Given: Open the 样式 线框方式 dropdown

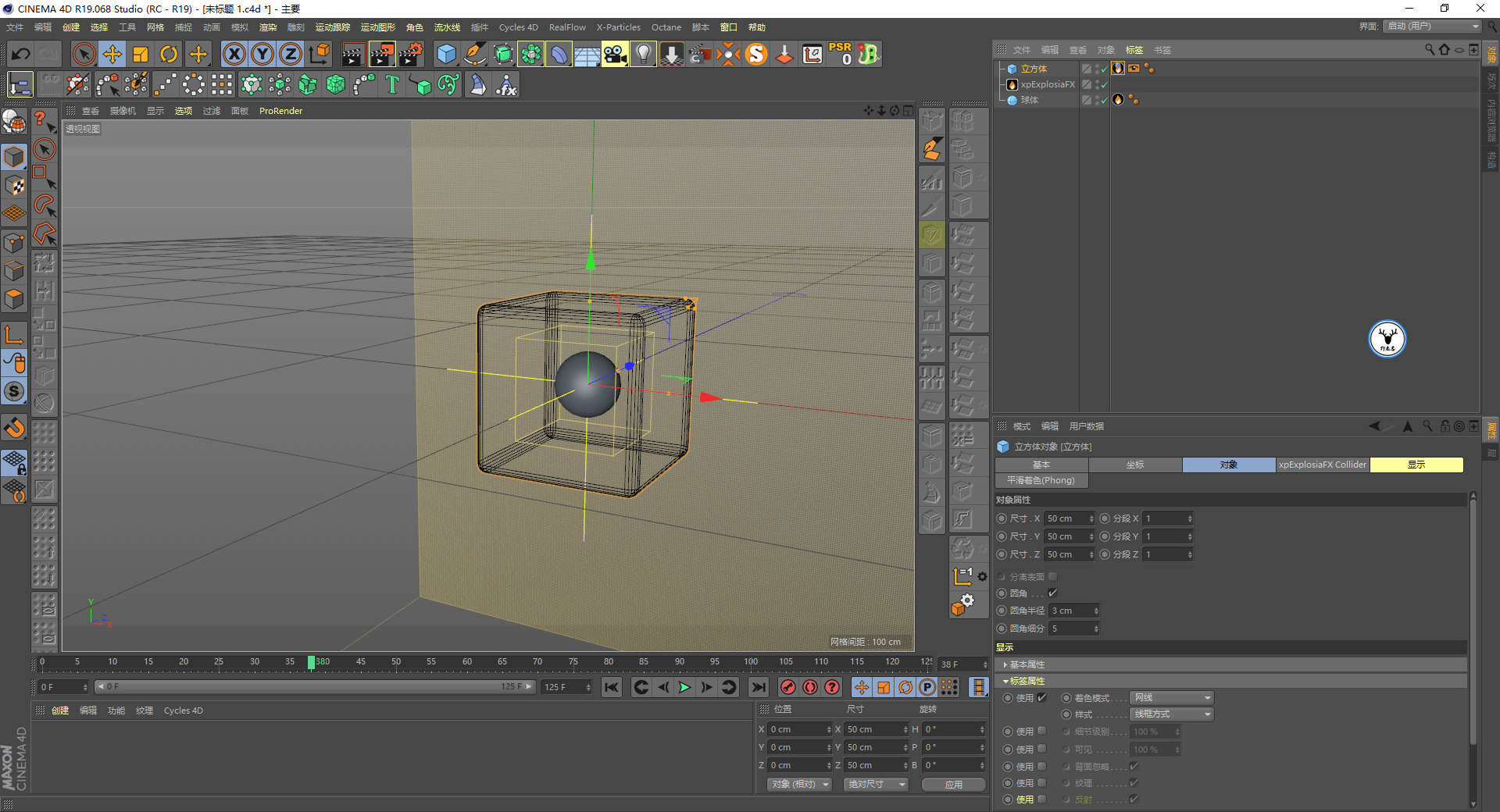Looking at the screenshot, I should coord(1172,714).
